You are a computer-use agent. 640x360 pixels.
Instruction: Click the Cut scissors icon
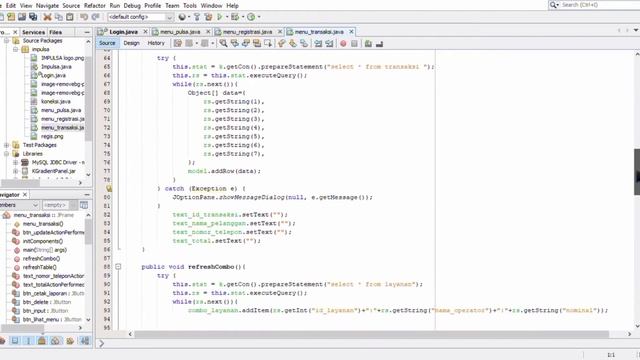coord(48,17)
